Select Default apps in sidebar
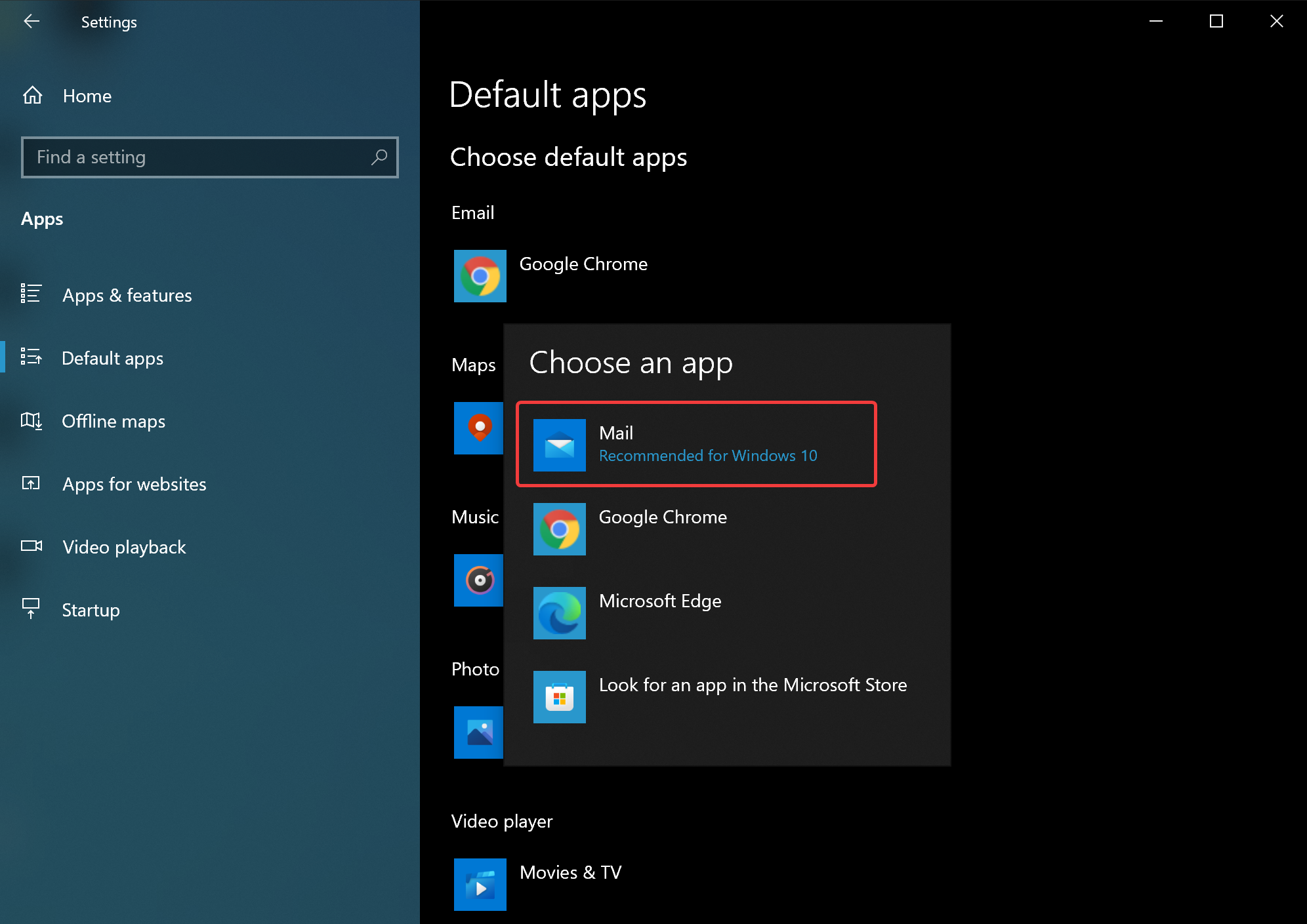Screen dimensions: 1307x924 coord(210,358)
